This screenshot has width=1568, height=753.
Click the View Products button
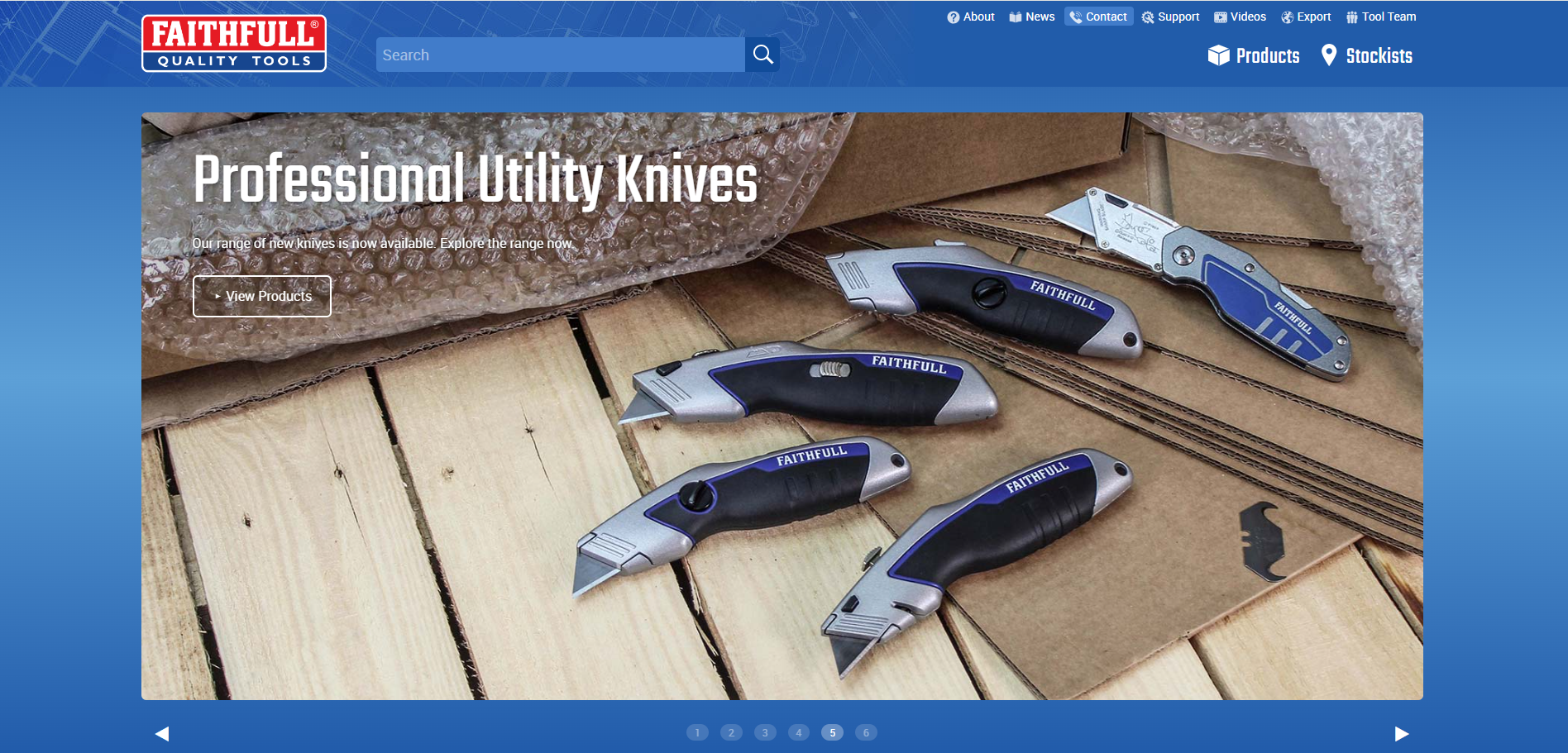(262, 296)
